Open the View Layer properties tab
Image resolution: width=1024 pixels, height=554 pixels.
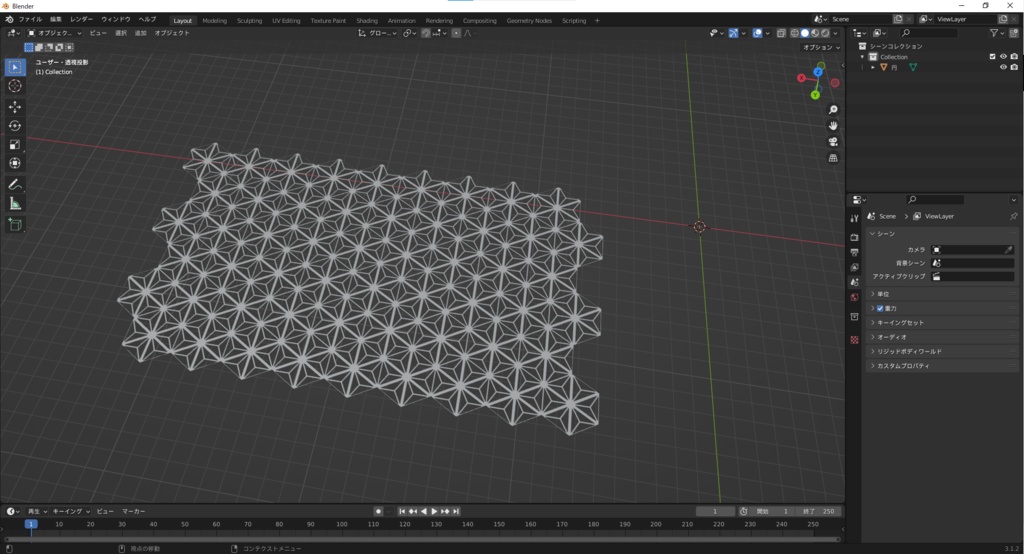tap(854, 267)
